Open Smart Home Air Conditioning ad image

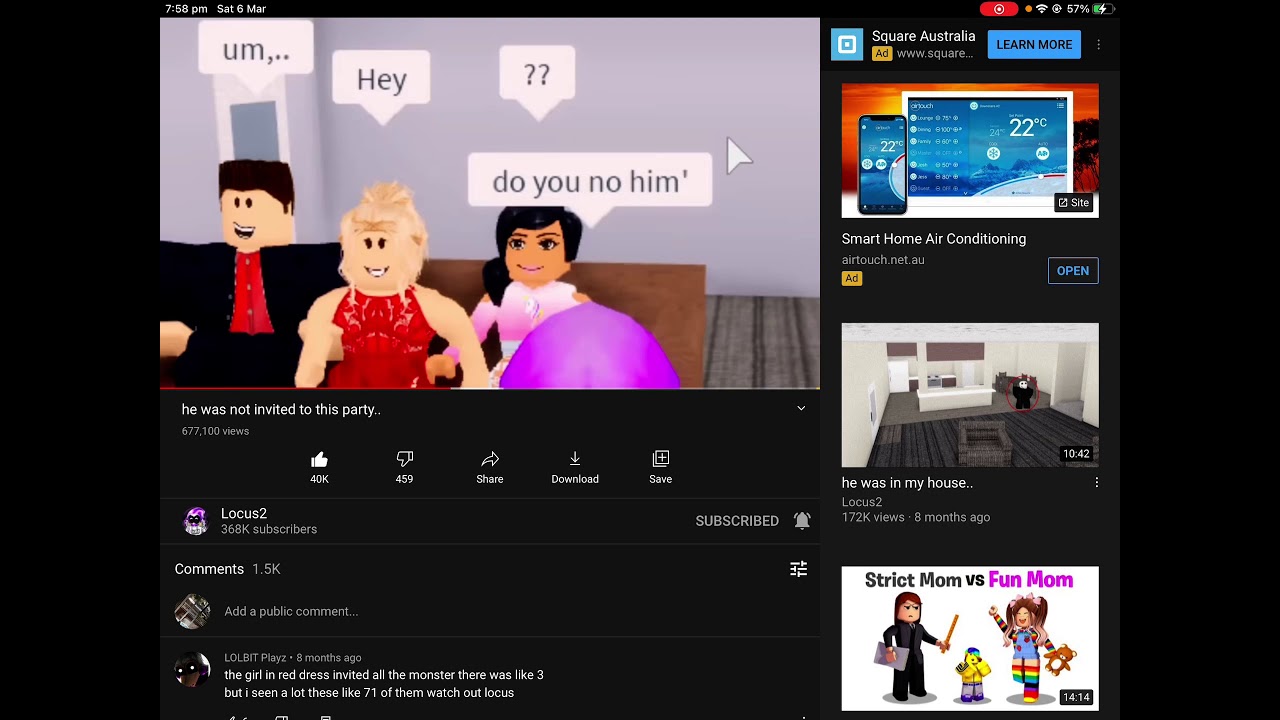point(970,151)
